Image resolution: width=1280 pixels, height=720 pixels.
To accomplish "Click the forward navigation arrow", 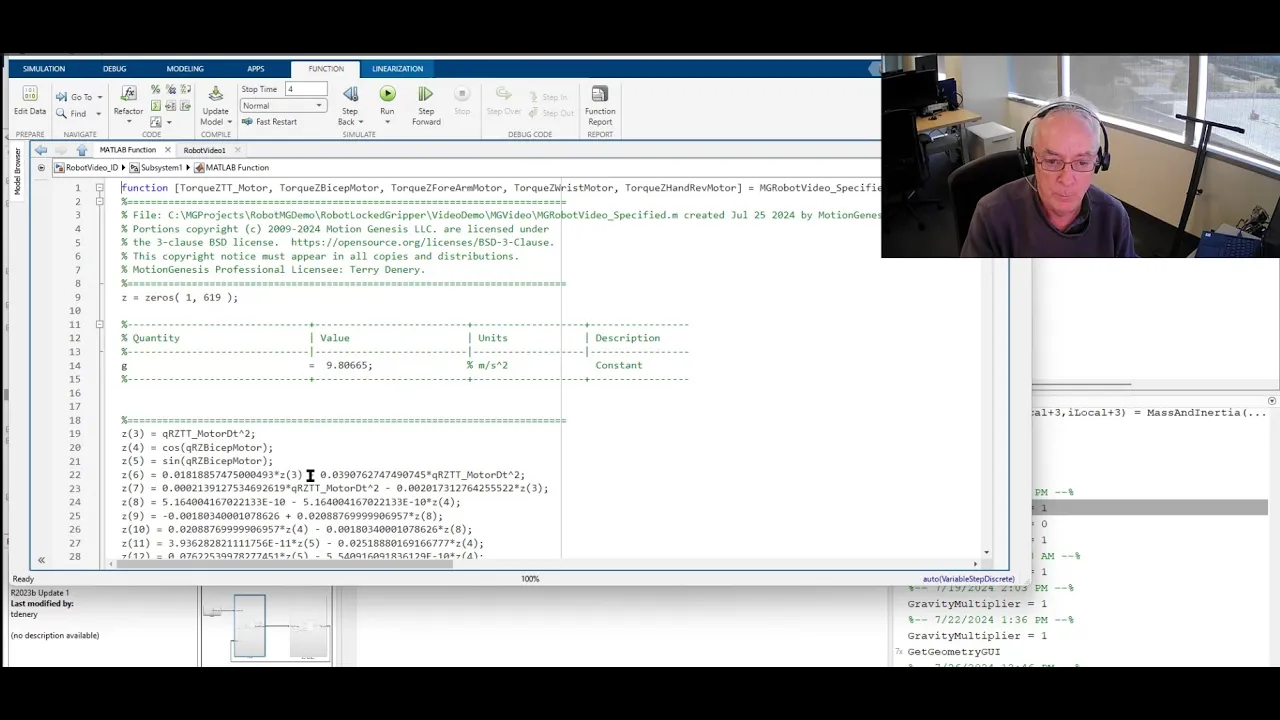I will point(61,150).
